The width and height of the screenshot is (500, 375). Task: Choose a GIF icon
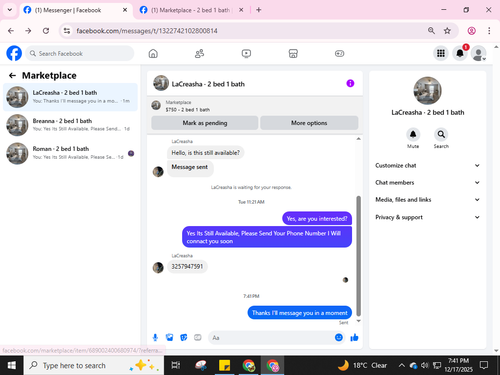pos(198,338)
